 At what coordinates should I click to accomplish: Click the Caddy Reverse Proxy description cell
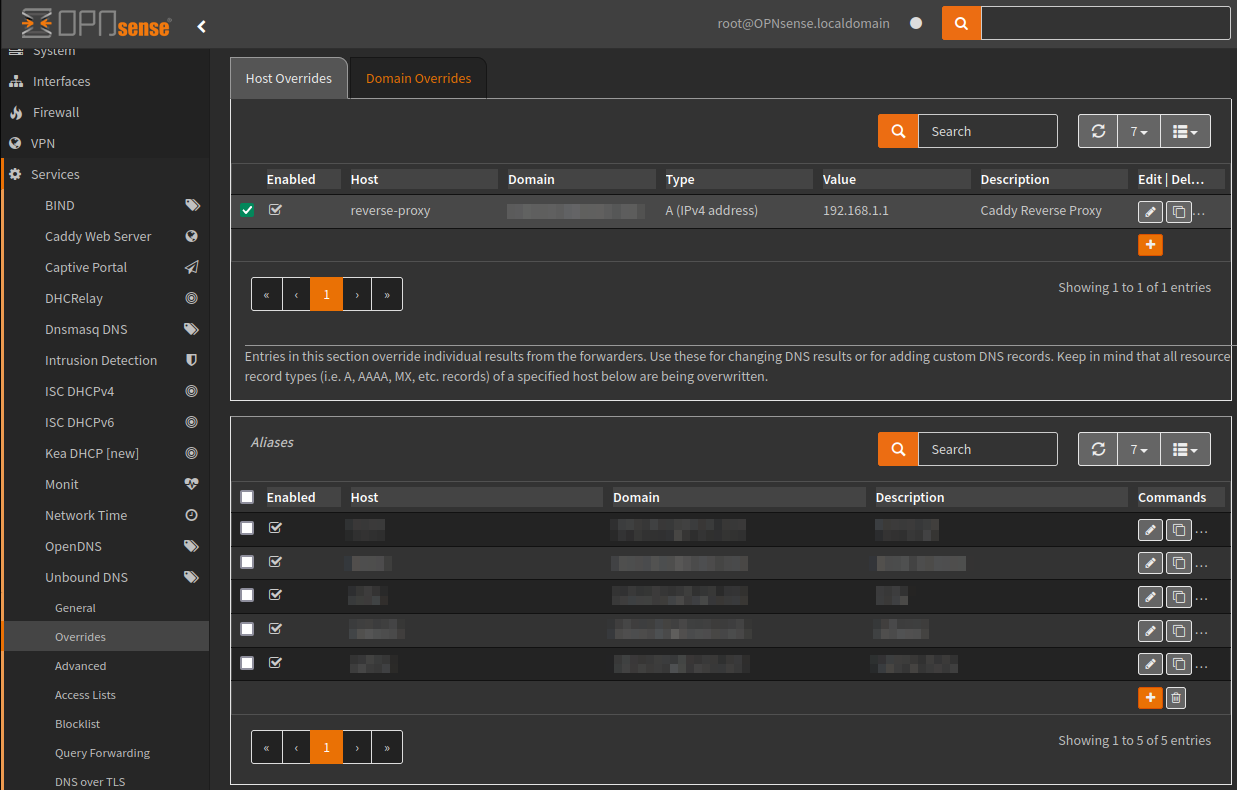click(x=1041, y=210)
